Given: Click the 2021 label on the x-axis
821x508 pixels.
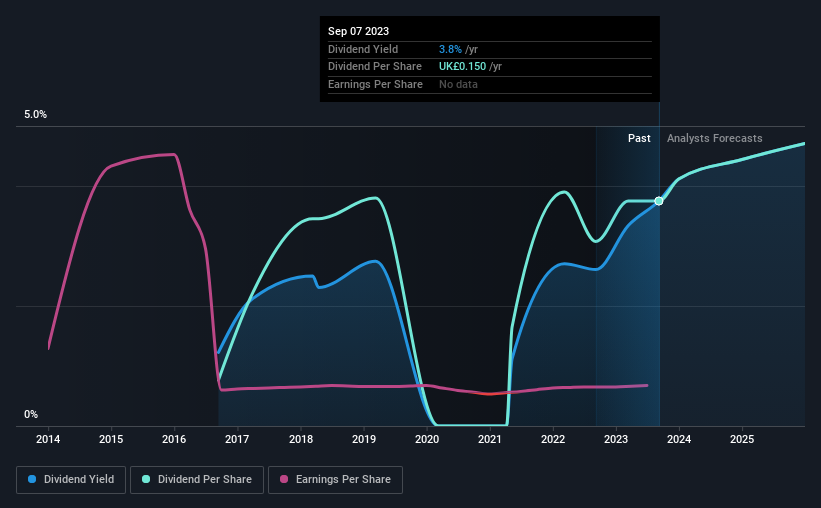Looking at the screenshot, I should click(490, 439).
